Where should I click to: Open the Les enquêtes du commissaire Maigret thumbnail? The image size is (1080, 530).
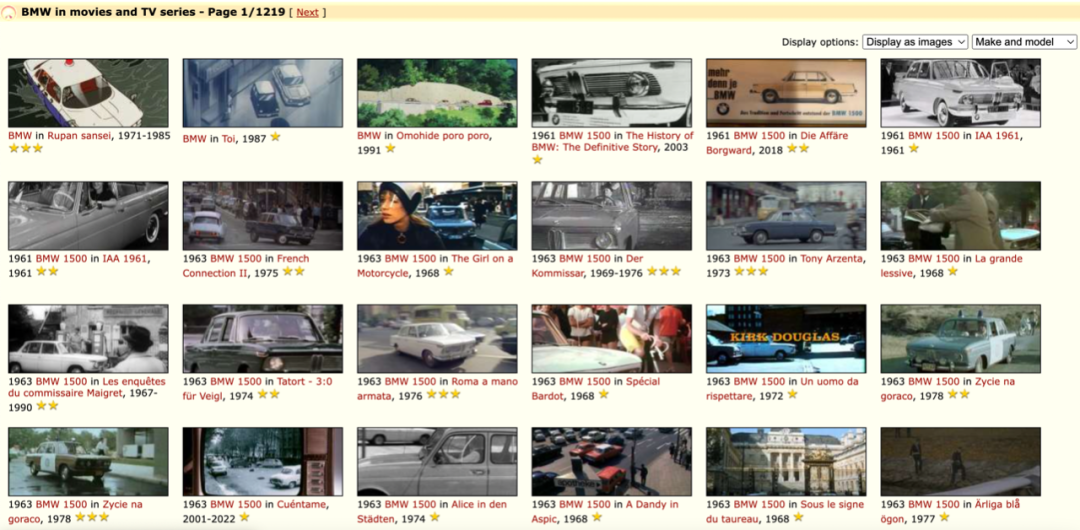(88, 338)
